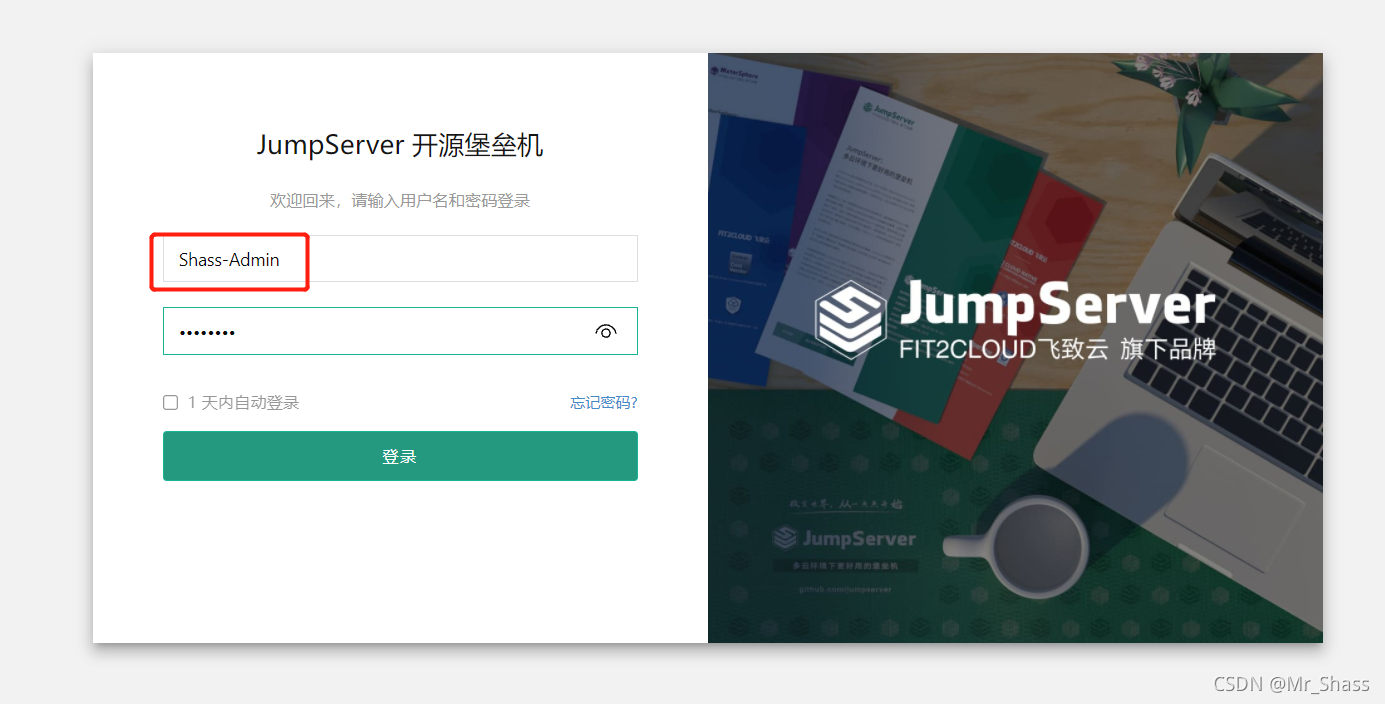Open the 忘记密码? link
This screenshot has width=1385, height=704.
click(x=604, y=403)
